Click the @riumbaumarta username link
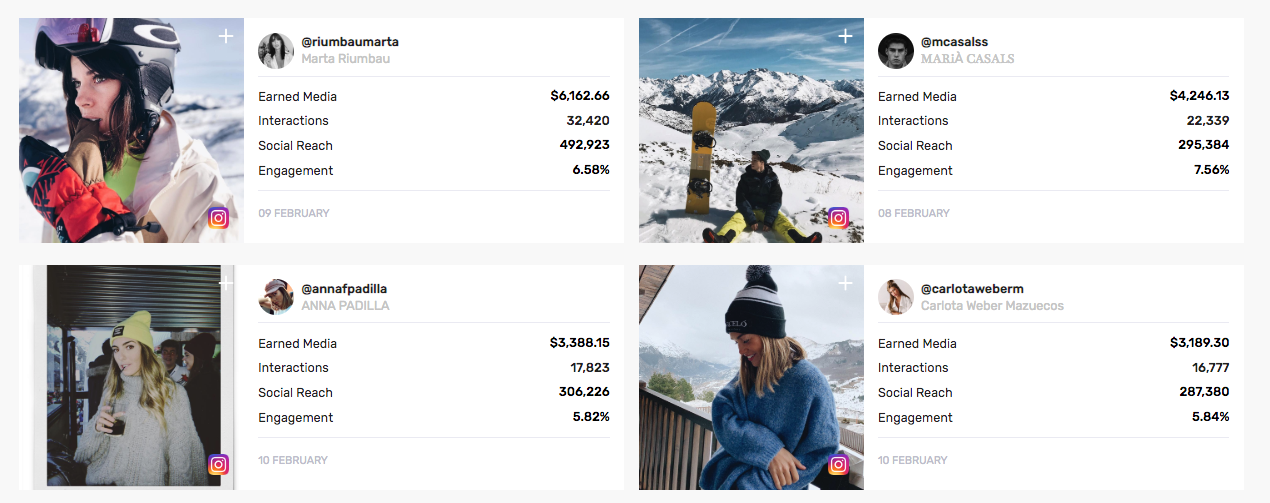 pyautogui.click(x=350, y=42)
